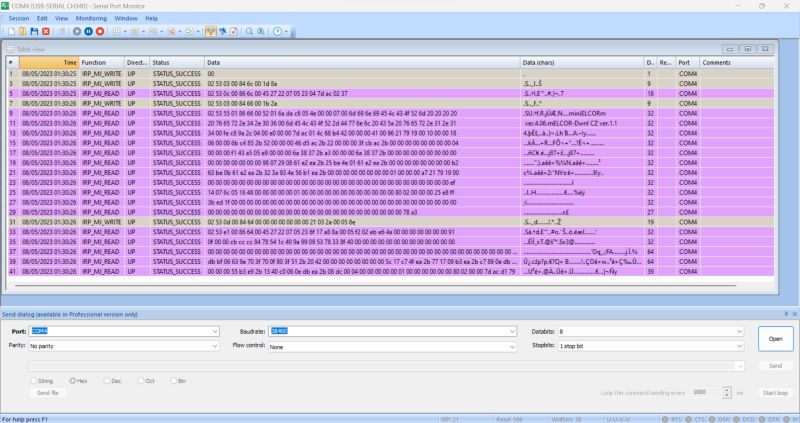Minimize the Table view child window
This screenshot has width=800, height=423.
click(730, 49)
